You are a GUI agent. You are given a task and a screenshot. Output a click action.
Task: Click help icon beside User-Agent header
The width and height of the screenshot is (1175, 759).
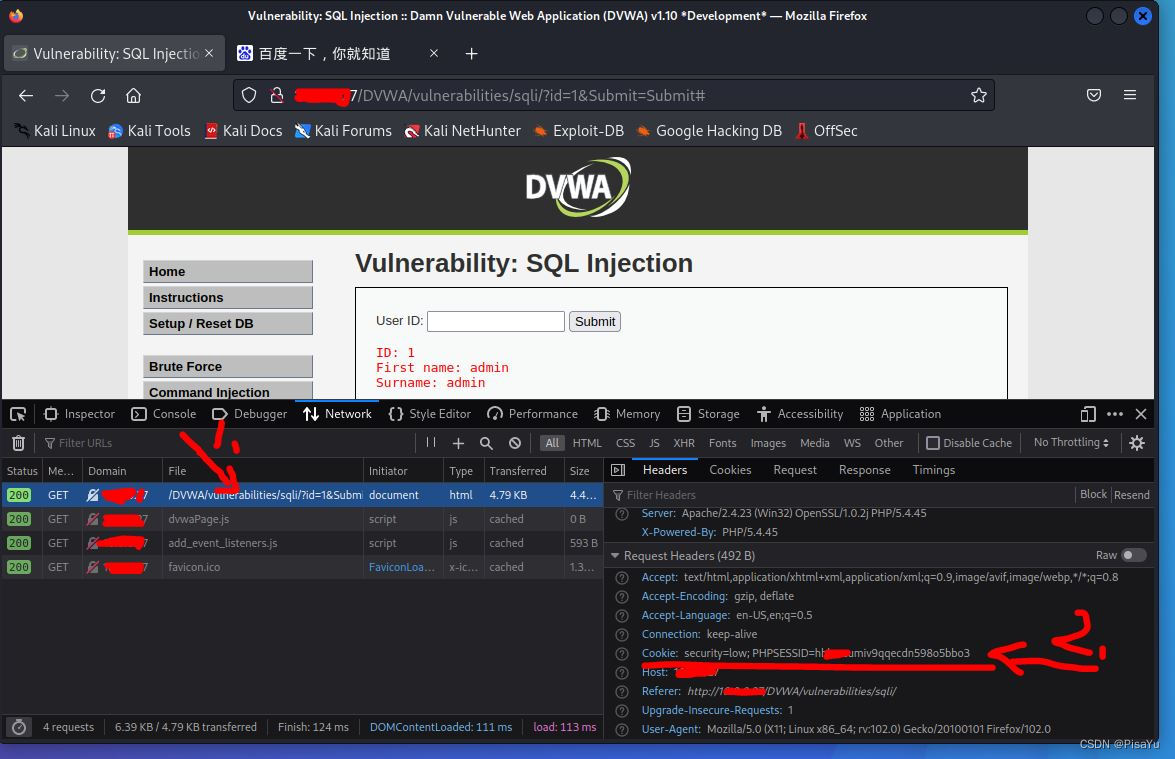(x=621, y=729)
